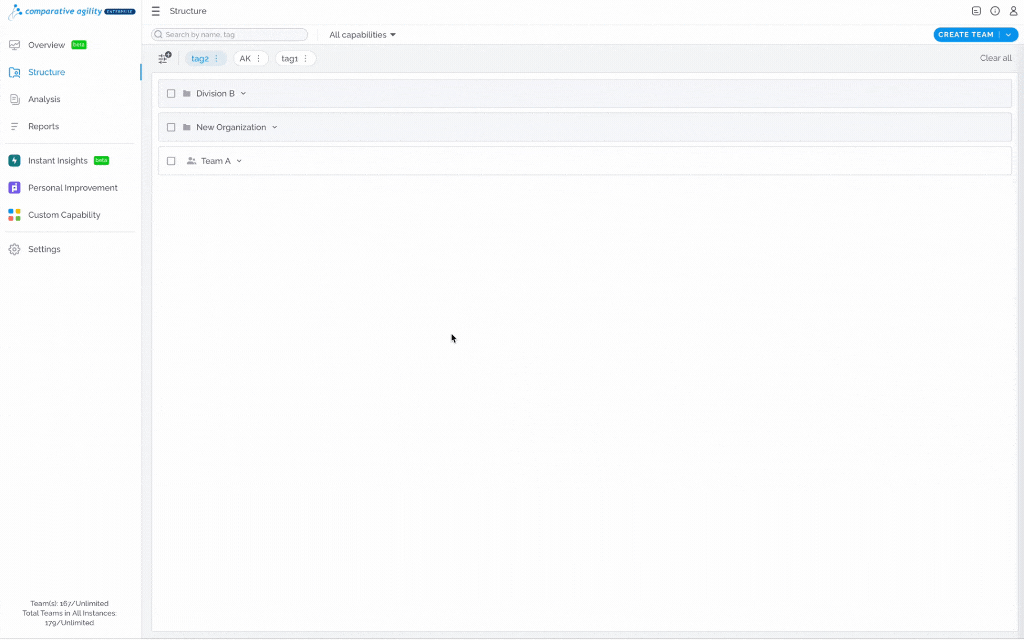Open the user profile icon
The image size is (1024, 640).
(x=1014, y=11)
